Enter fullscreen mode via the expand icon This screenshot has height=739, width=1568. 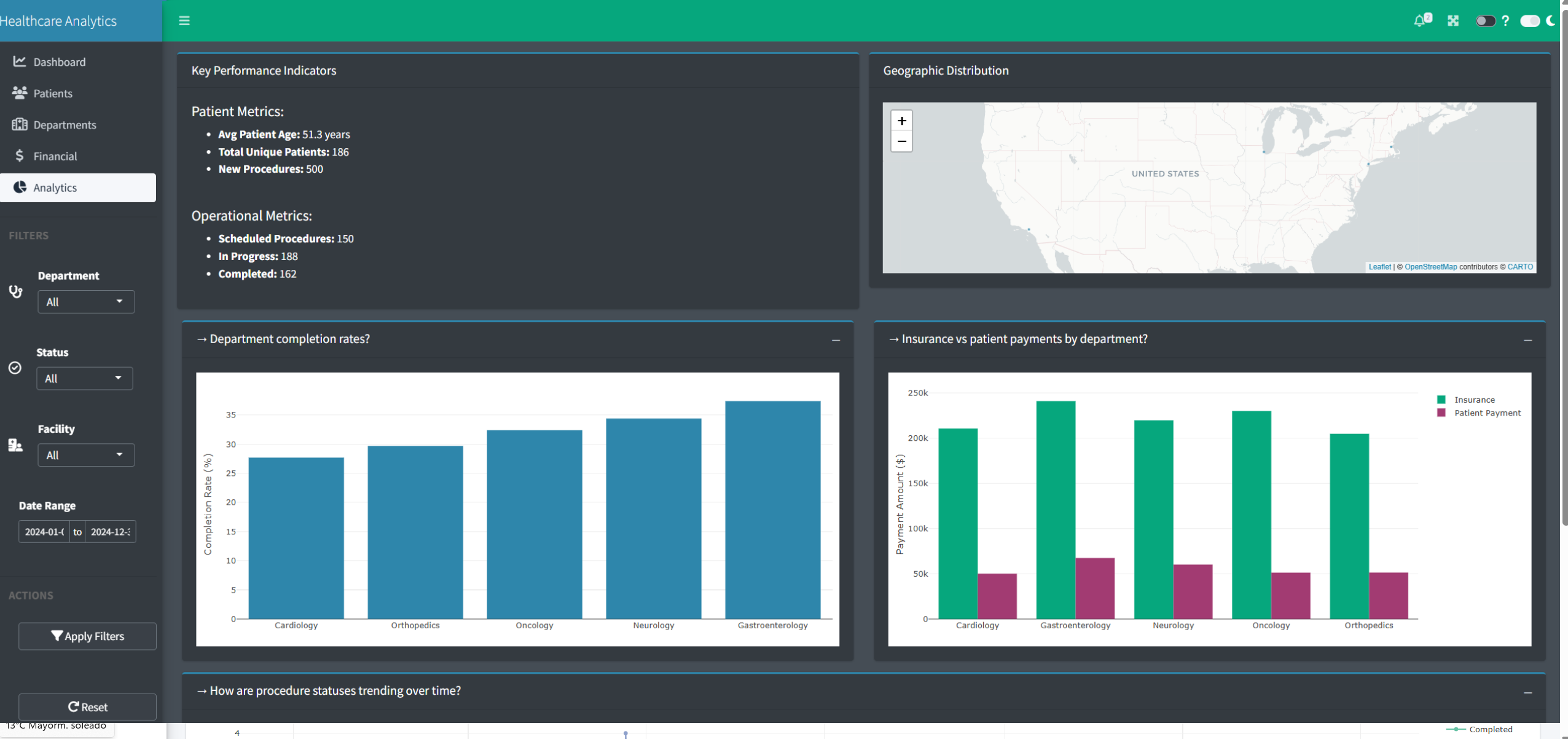(1453, 20)
